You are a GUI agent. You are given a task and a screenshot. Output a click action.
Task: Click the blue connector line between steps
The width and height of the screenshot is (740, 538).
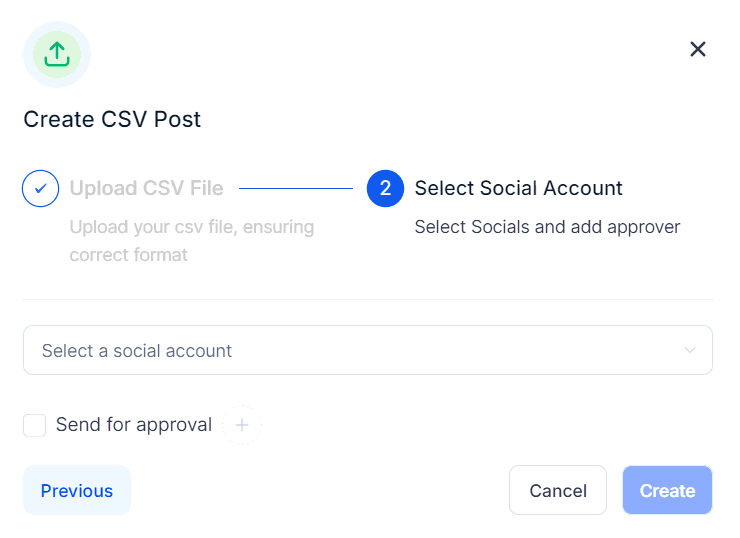296,188
